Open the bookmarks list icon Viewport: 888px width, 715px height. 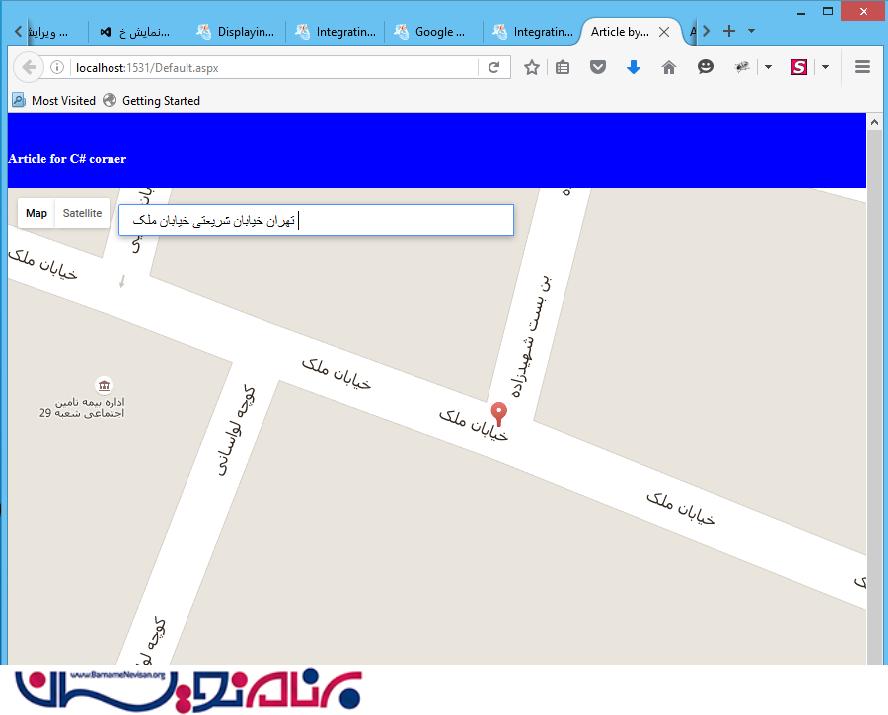point(563,67)
